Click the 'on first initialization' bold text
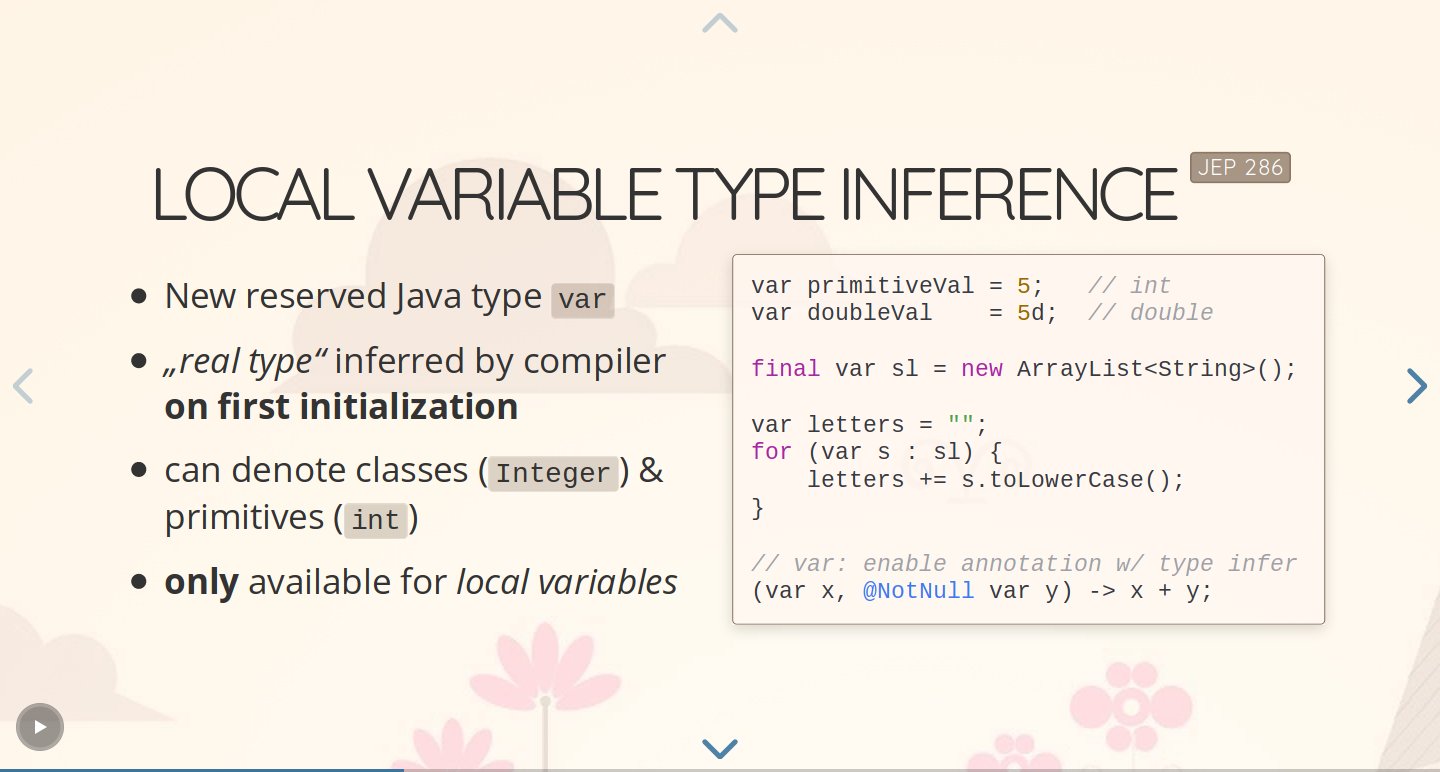The image size is (1440, 772). (x=341, y=407)
